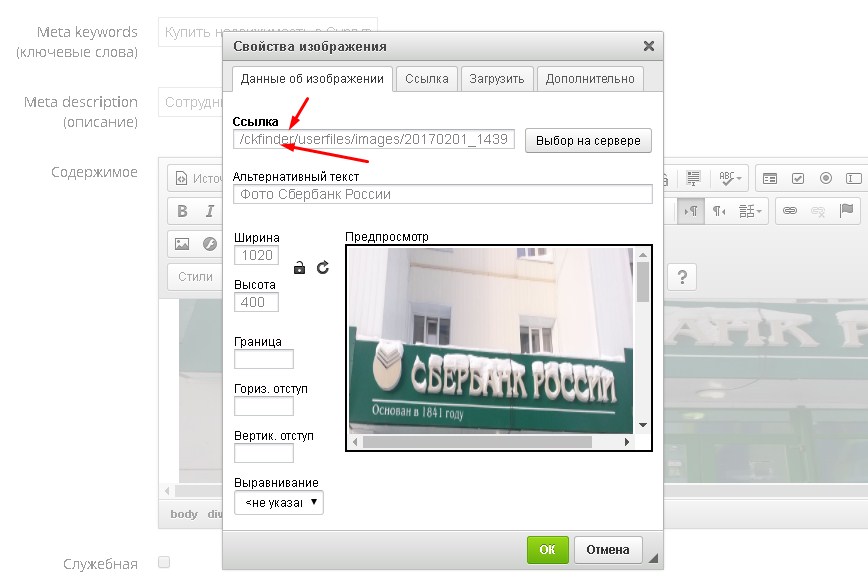This screenshot has width=868, height=586.
Task: Click the insert radio button icon
Action: pyautogui.click(x=826, y=178)
